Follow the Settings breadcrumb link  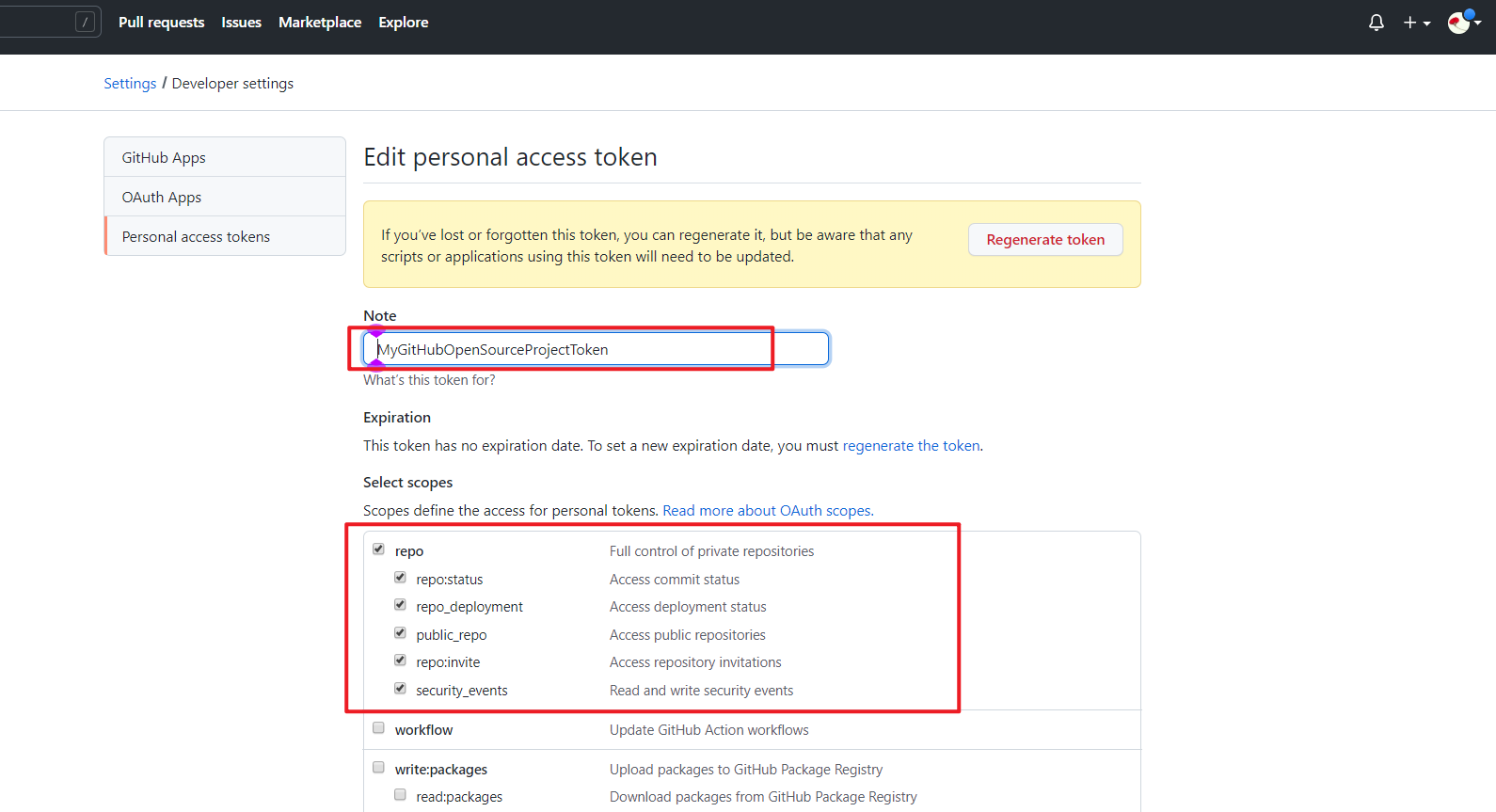pyautogui.click(x=130, y=84)
